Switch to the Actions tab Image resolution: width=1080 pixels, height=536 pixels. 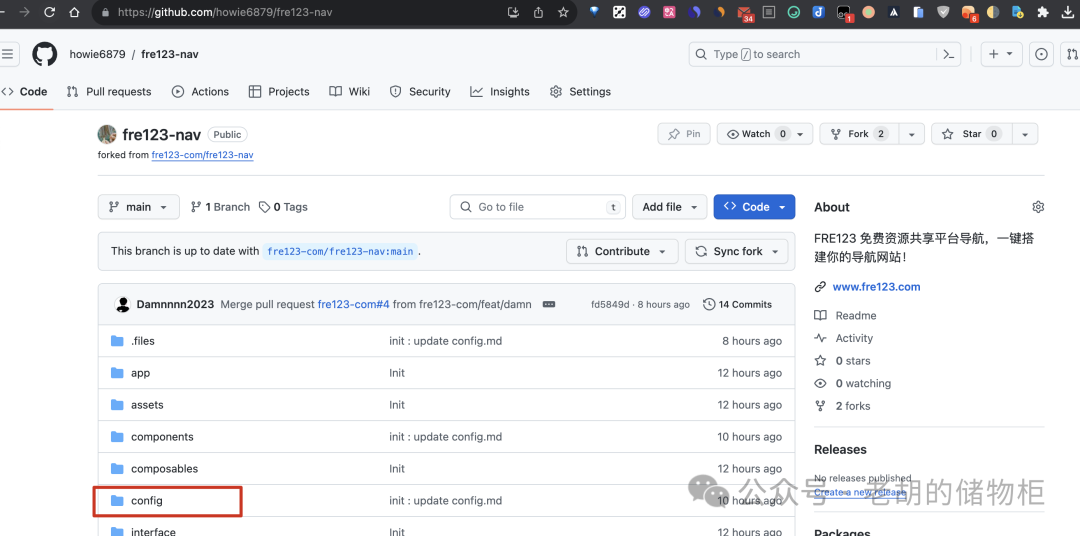[200, 92]
